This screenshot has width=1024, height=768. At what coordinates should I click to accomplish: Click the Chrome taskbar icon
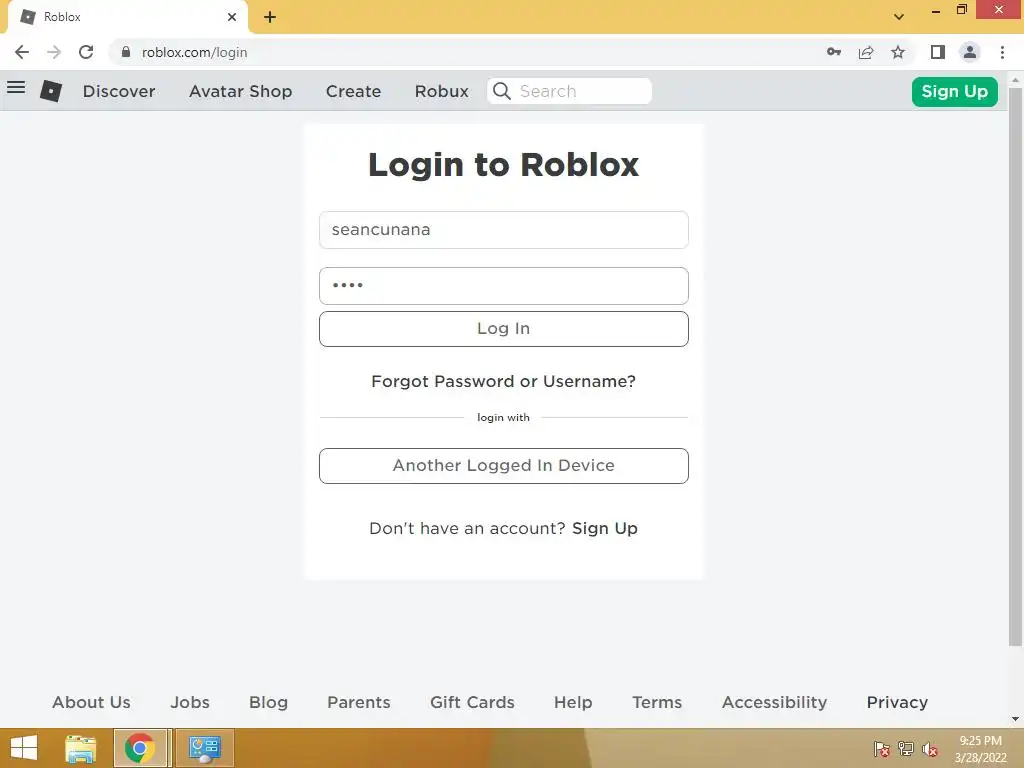tap(140, 748)
